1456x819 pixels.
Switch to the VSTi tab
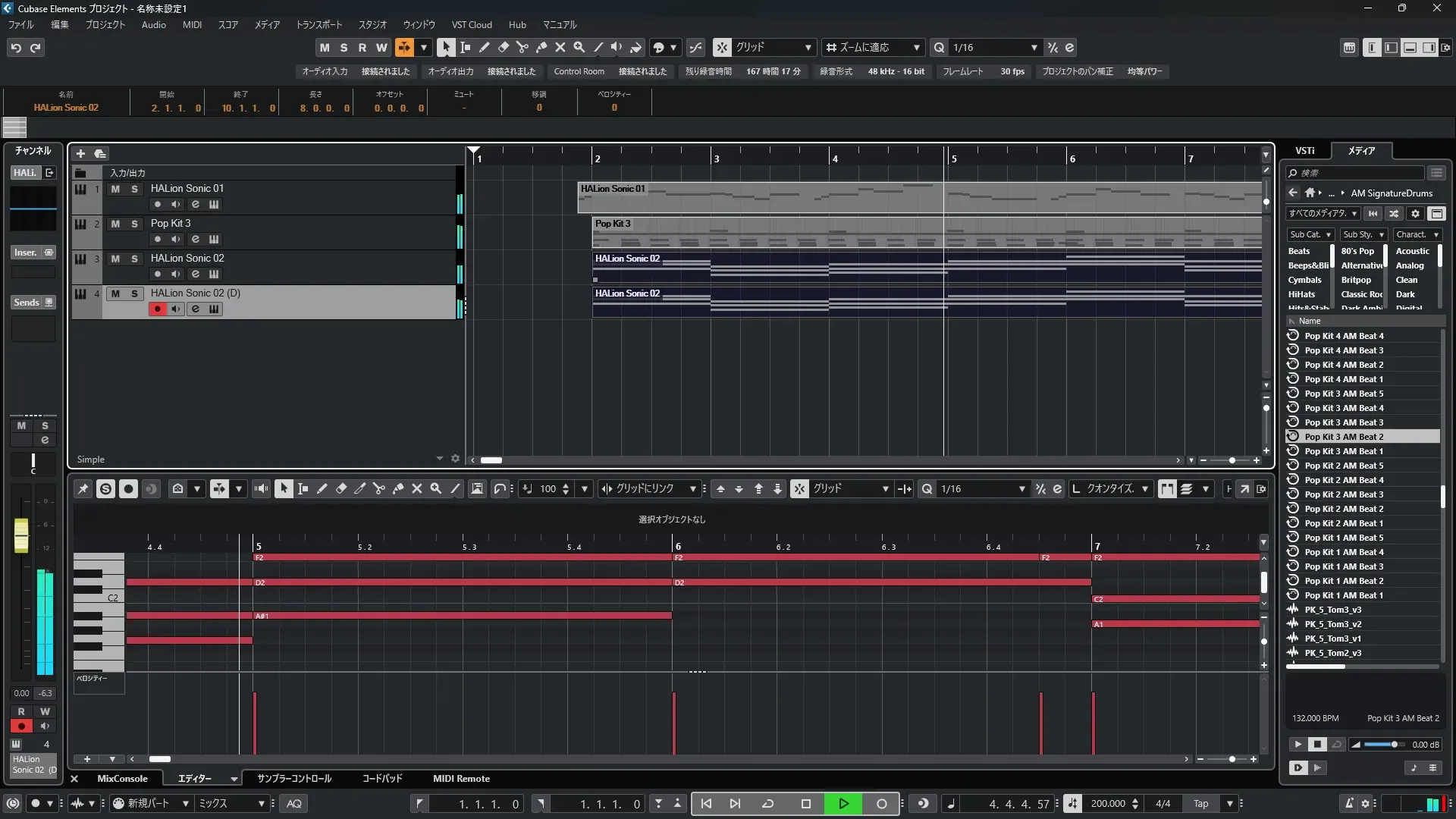point(1304,151)
